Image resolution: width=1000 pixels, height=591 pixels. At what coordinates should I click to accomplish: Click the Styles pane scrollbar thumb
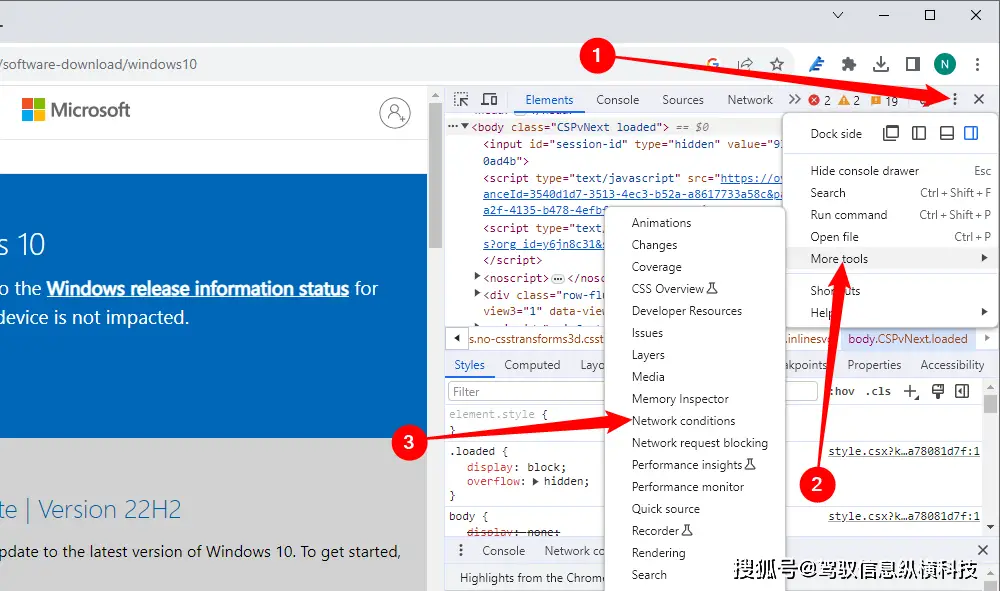[990, 405]
